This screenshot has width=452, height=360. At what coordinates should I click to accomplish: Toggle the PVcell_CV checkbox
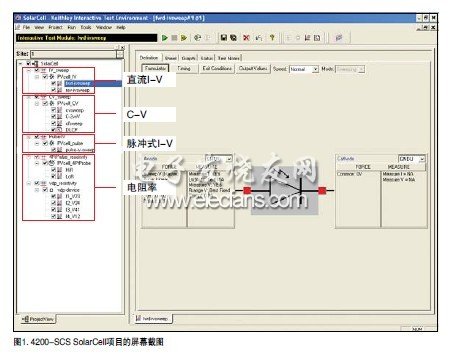click(45, 103)
